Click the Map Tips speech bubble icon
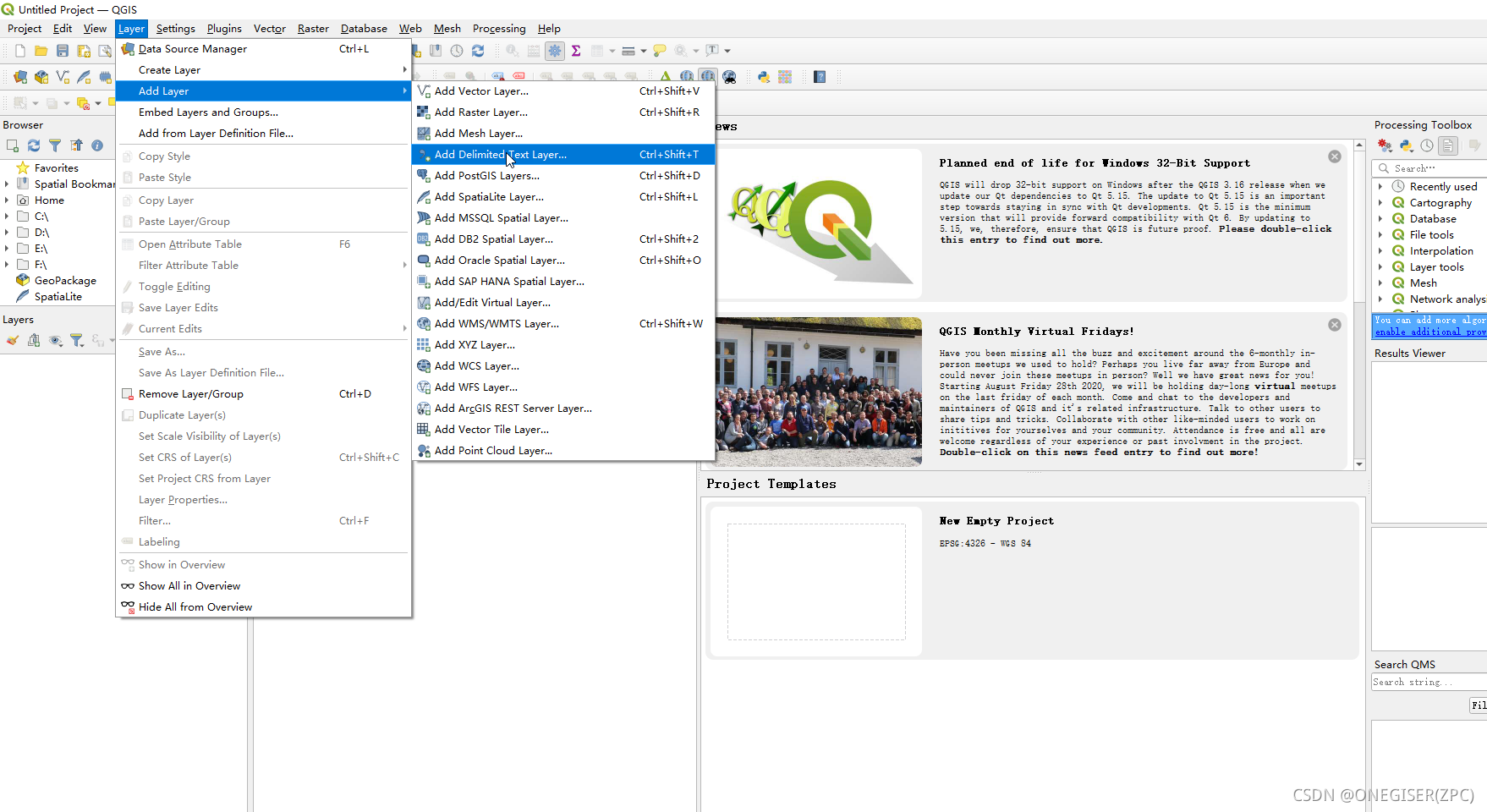 click(x=660, y=51)
